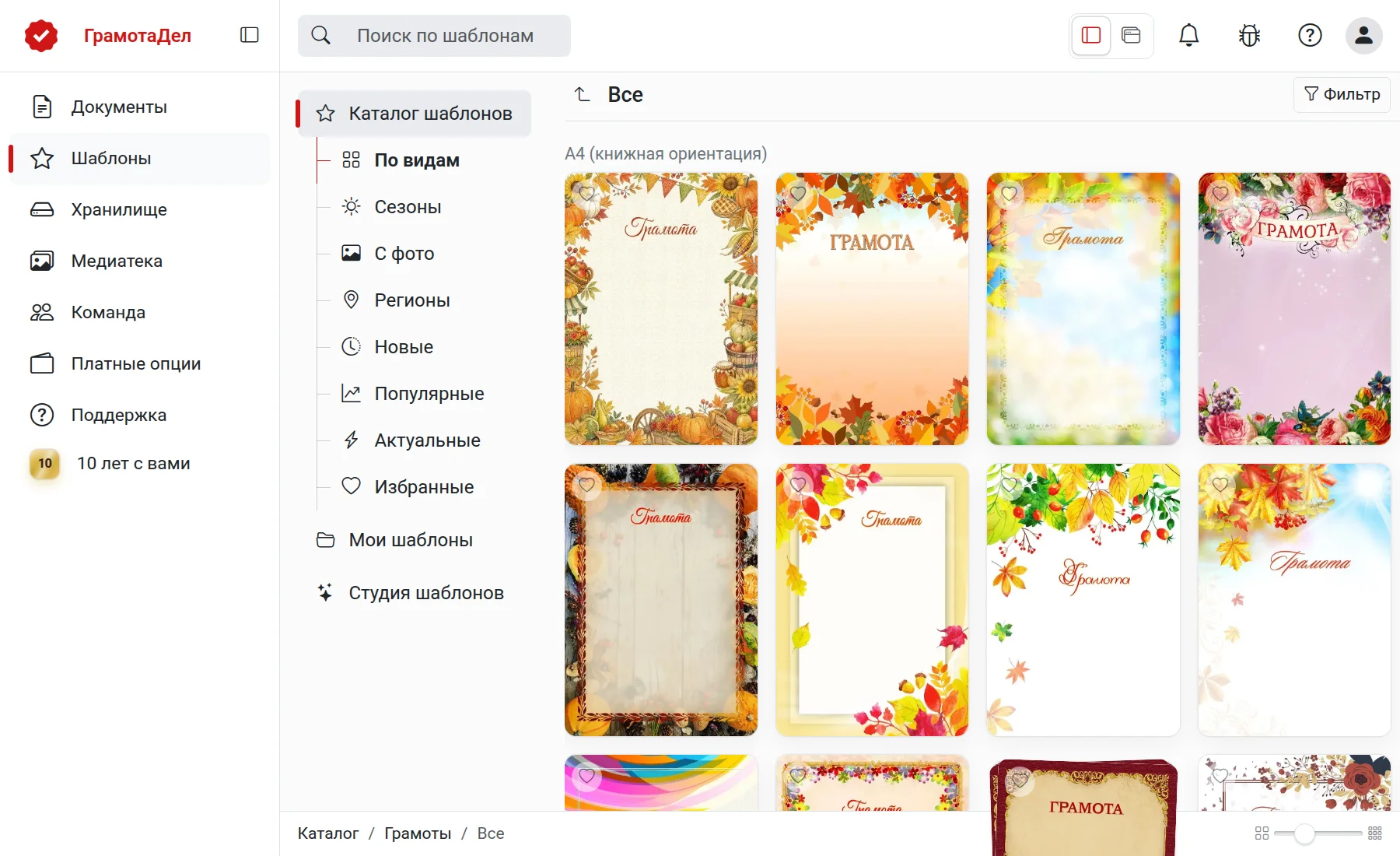Select Актуальные via its lightning icon
This screenshot has height=856, width=1400.
[x=352, y=440]
